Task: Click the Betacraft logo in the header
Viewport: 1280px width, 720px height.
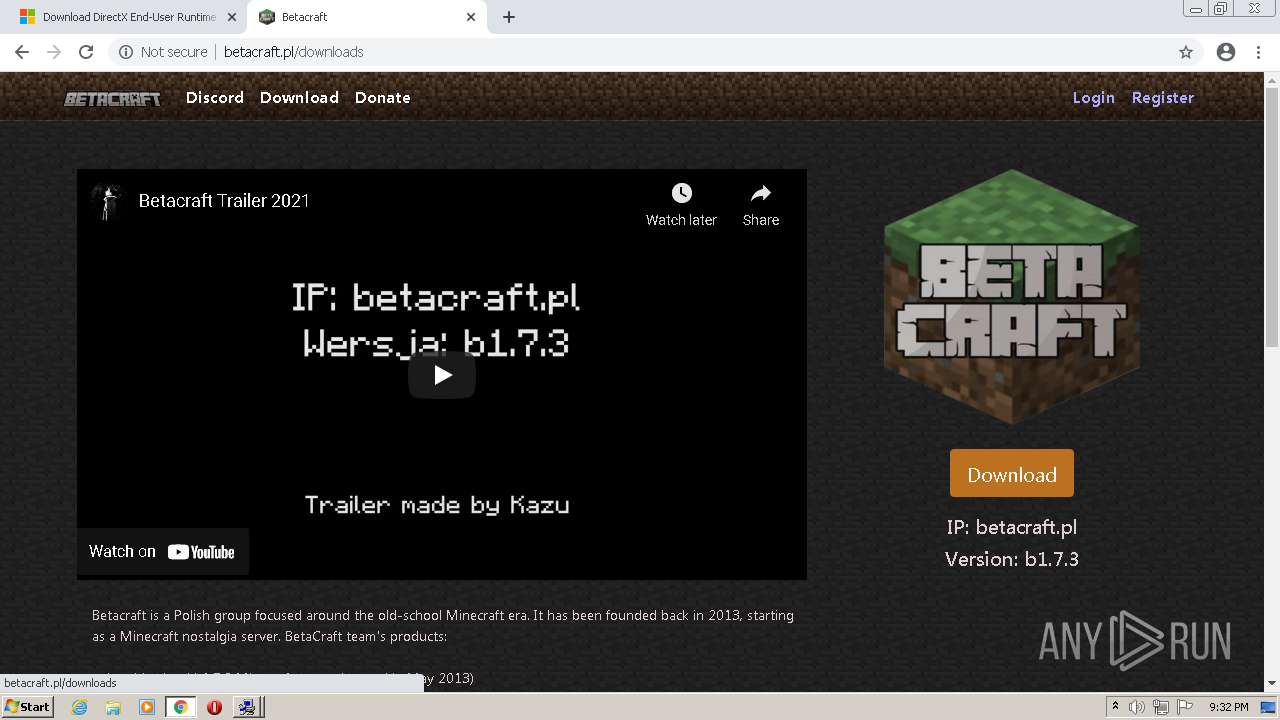Action: pos(112,98)
